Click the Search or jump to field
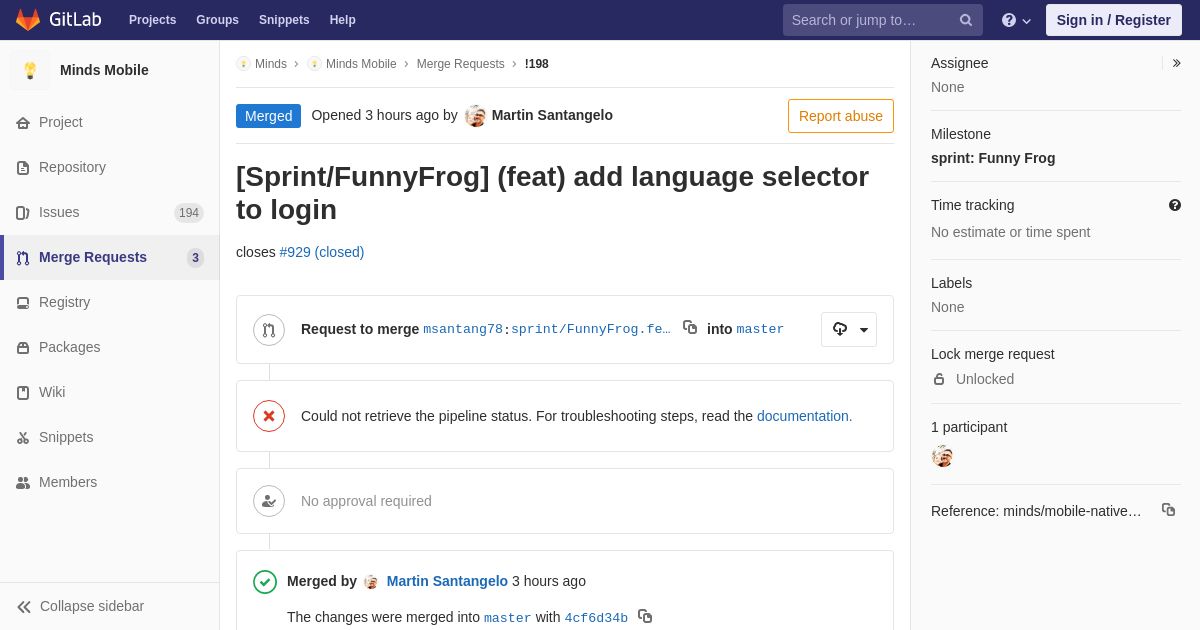 (870, 20)
